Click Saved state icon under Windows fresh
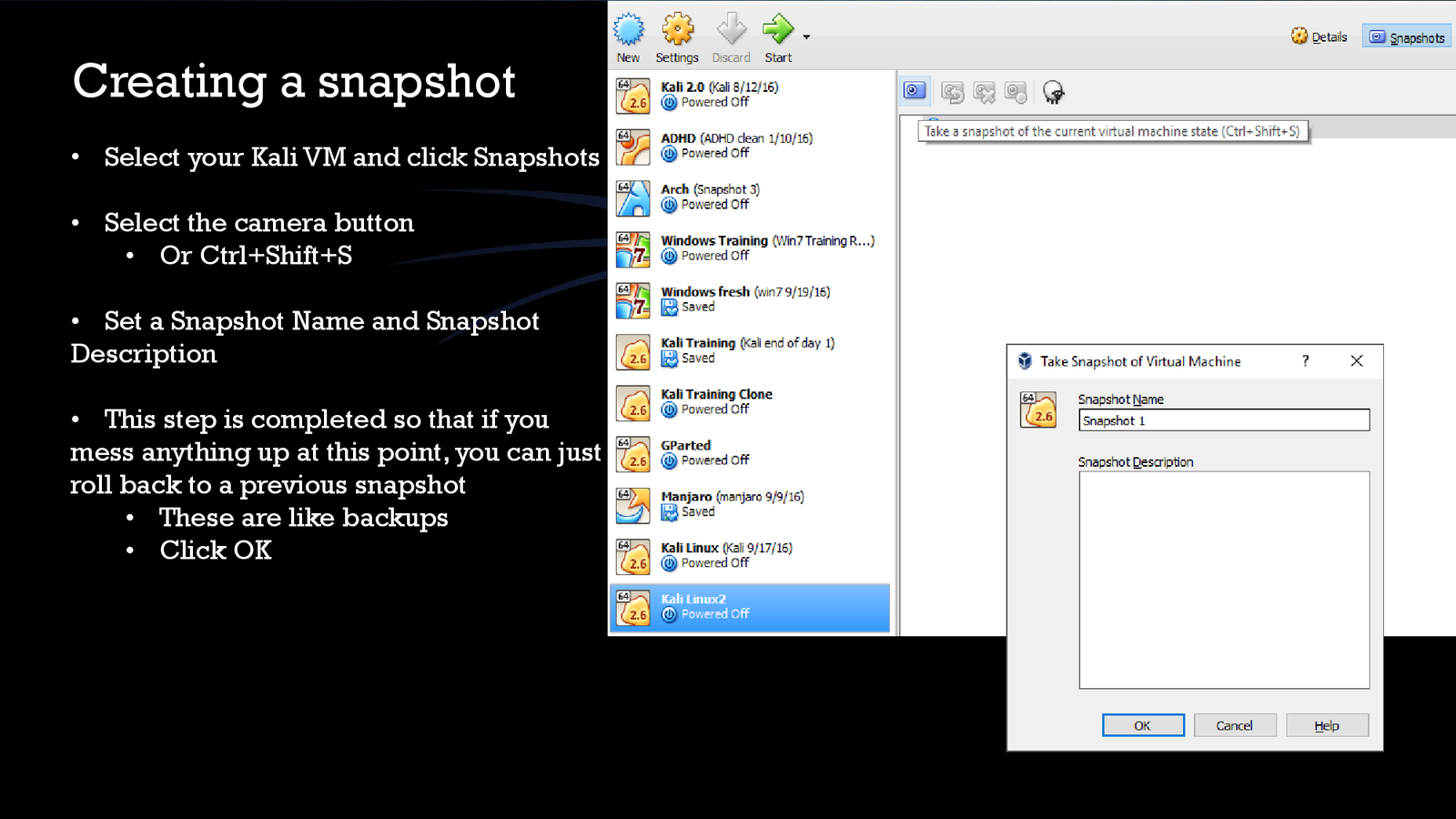The image size is (1456, 819). pyautogui.click(x=669, y=308)
